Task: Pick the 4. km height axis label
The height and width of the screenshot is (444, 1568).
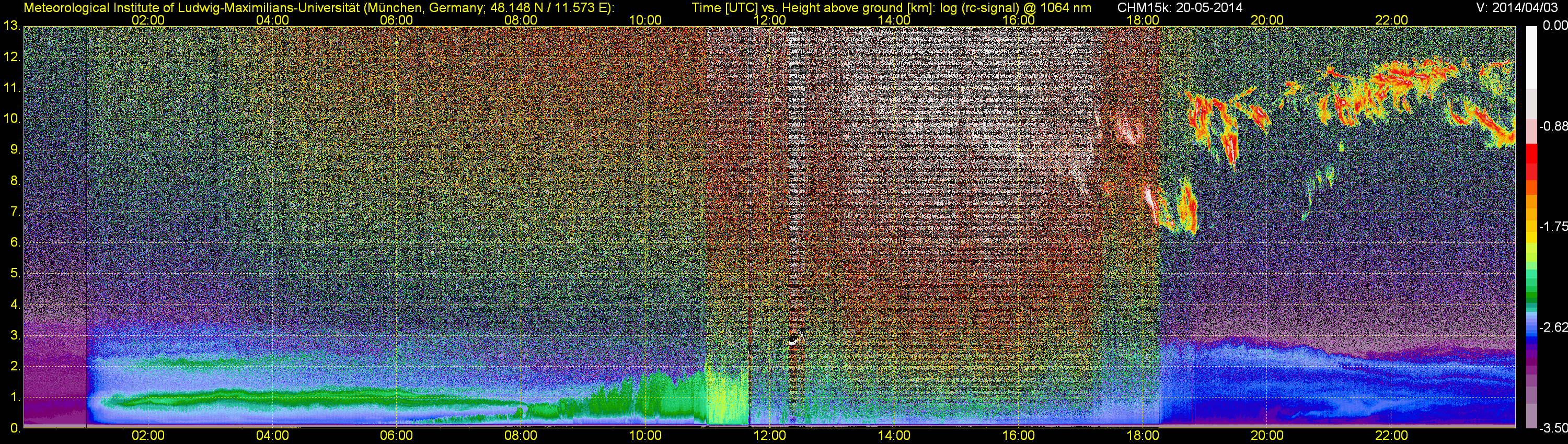Action: (x=15, y=304)
